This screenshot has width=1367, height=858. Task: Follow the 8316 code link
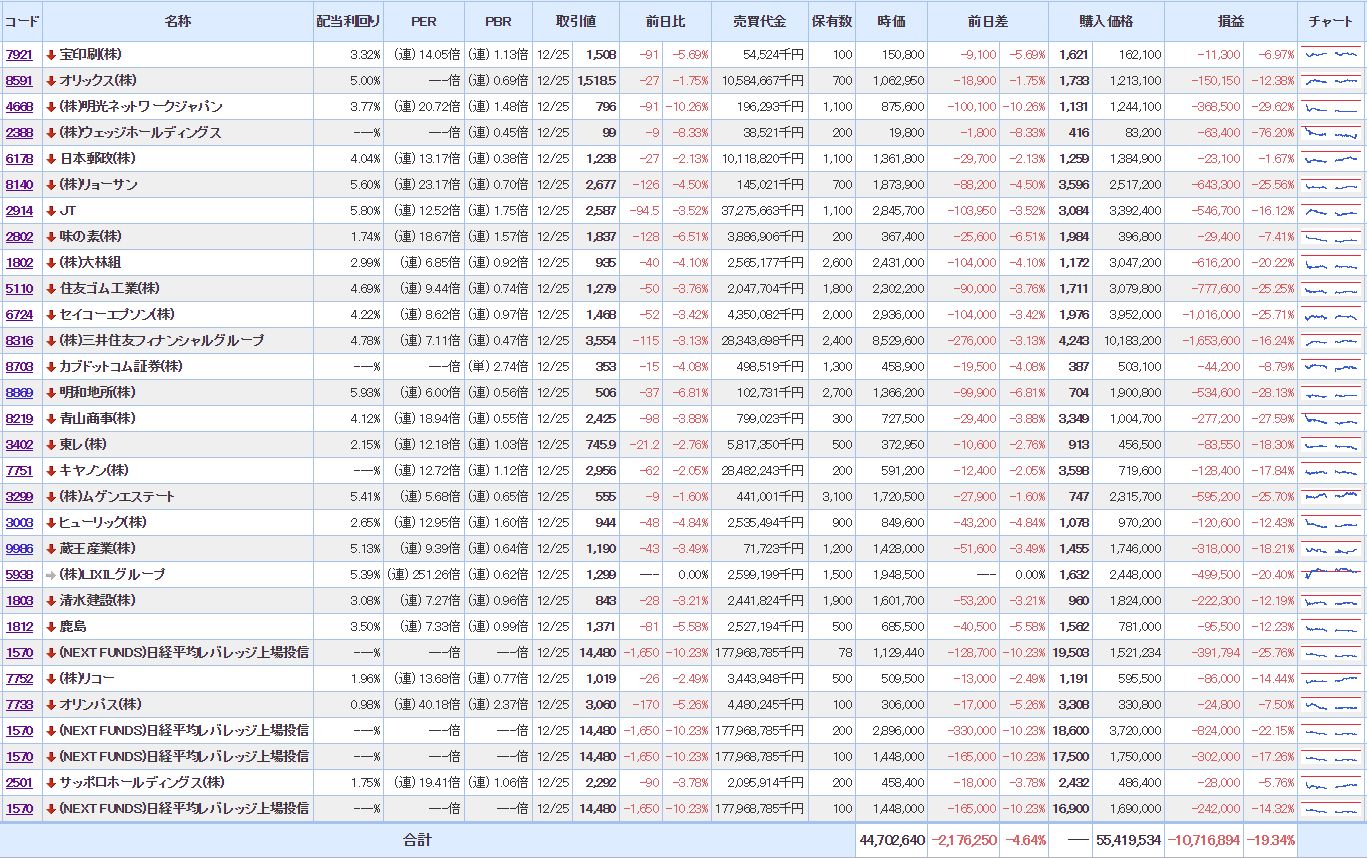(19, 341)
